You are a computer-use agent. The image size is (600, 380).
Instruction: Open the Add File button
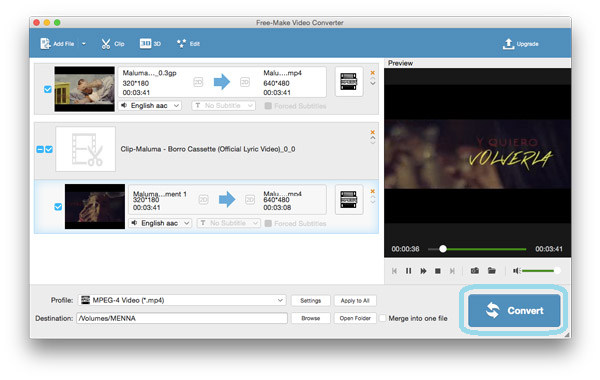point(57,44)
